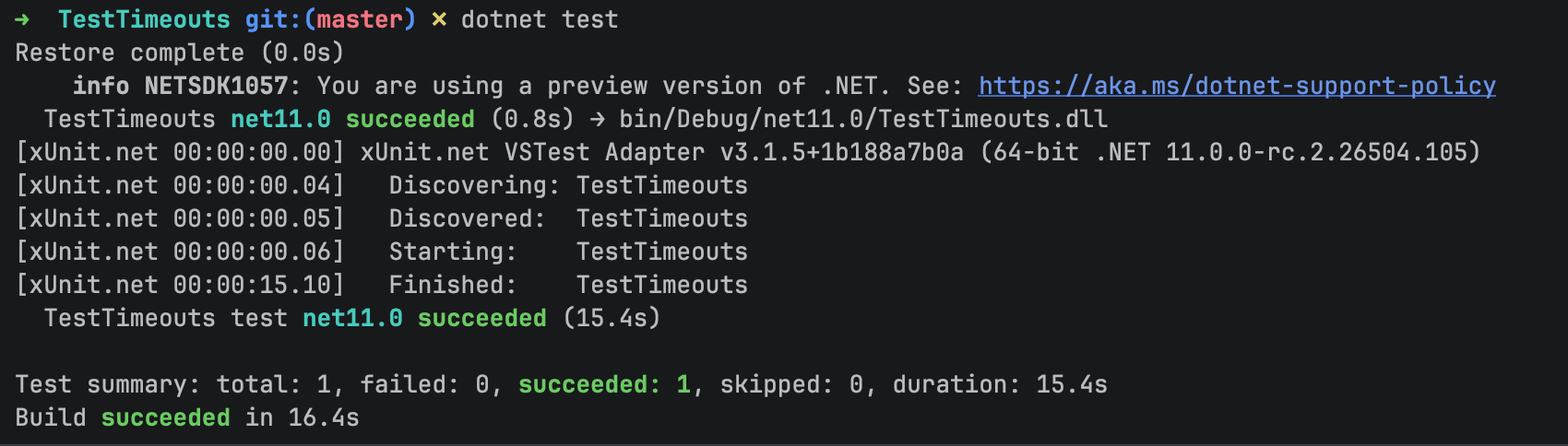Click the git:(master) branch indicator
The image size is (1568, 446).
click(x=330, y=19)
